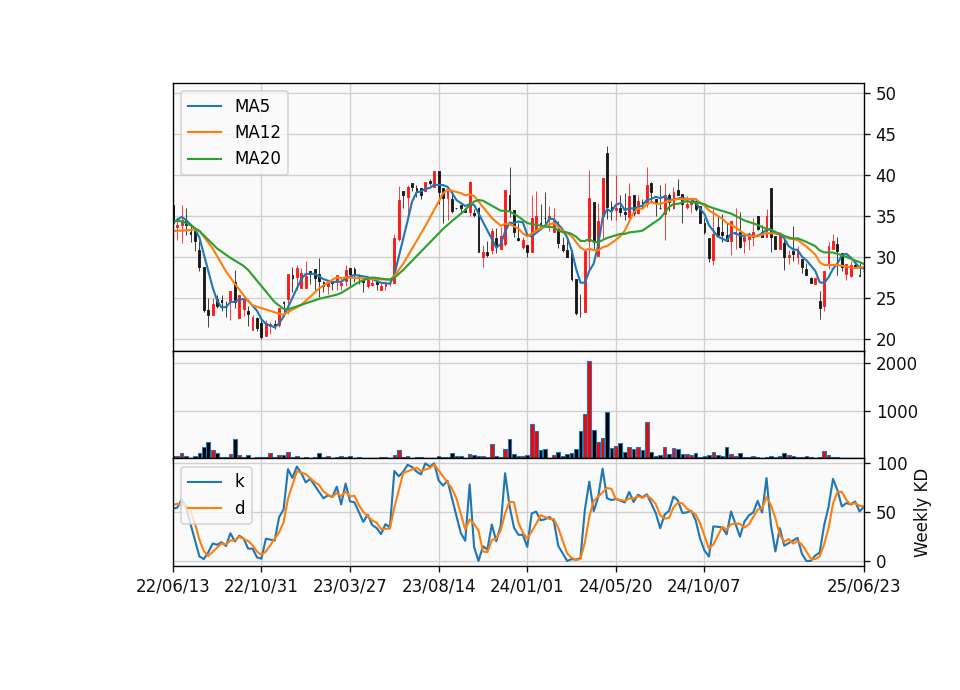Click the price axis value 40

885,176
